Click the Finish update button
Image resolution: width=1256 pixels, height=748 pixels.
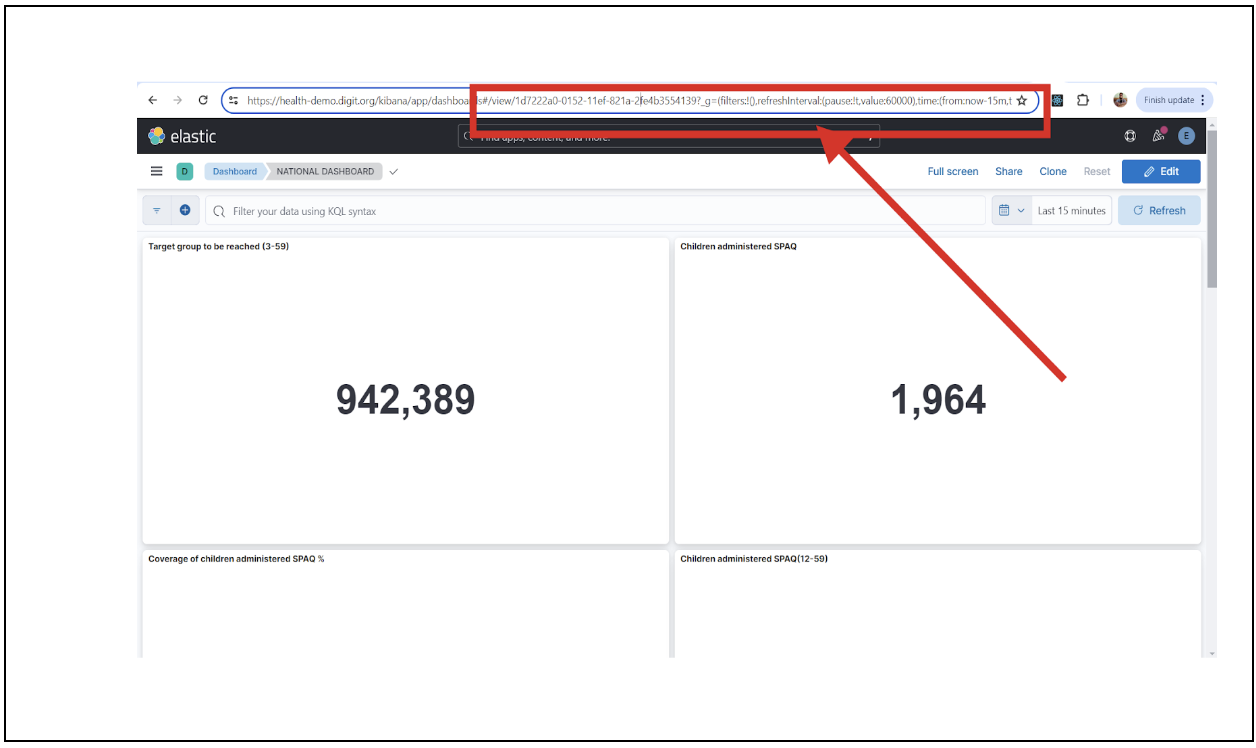coord(1169,100)
